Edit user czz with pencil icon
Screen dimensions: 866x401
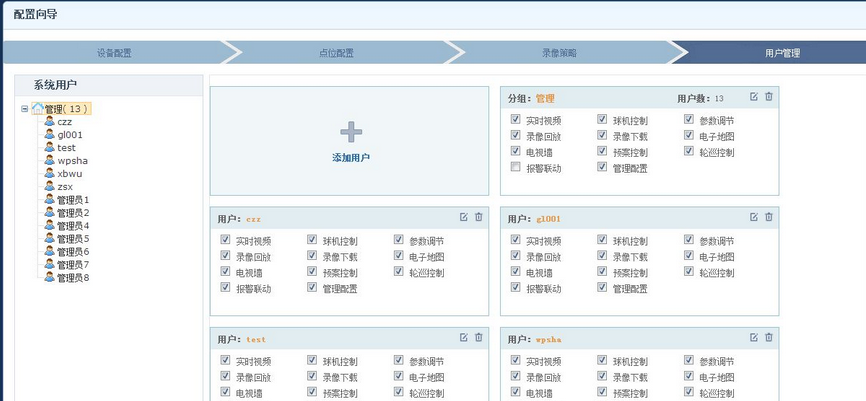tap(463, 217)
